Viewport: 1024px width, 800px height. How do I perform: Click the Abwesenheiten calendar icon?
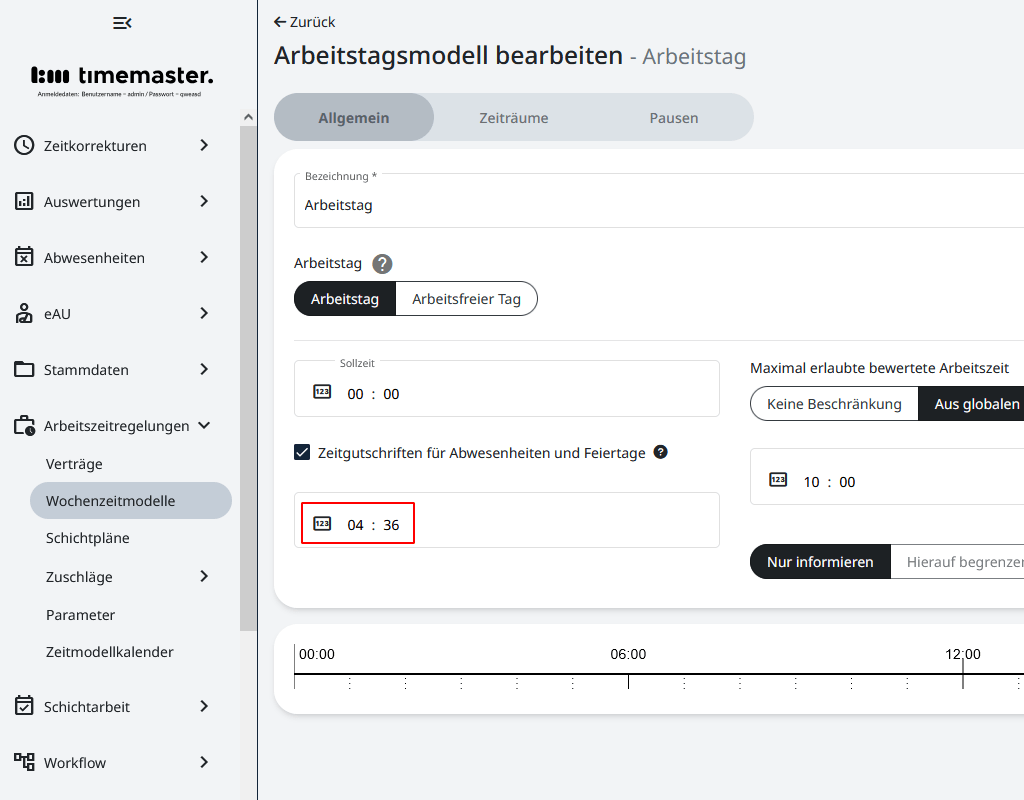(x=24, y=257)
